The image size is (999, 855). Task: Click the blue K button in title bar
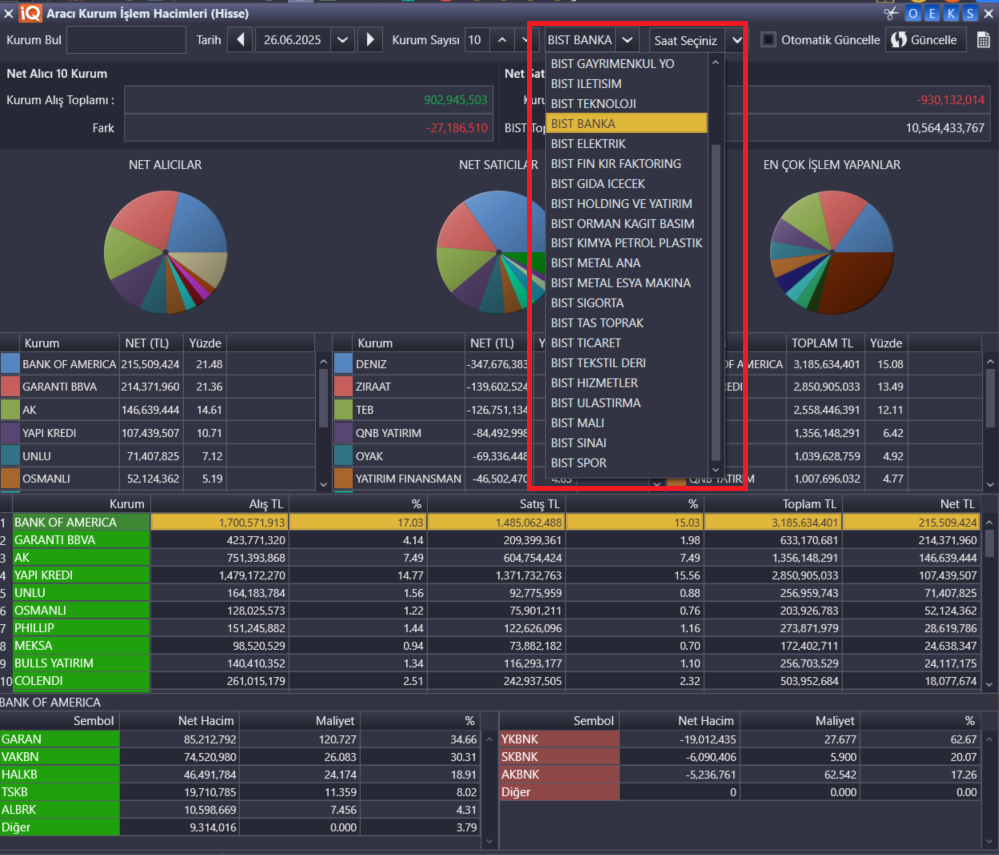coord(951,13)
